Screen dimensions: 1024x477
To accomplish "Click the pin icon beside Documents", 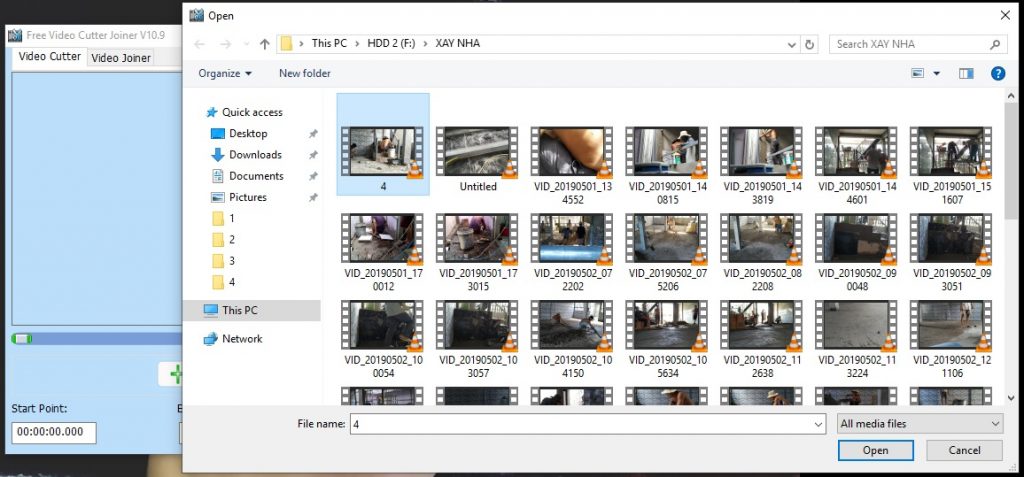I will (313, 176).
